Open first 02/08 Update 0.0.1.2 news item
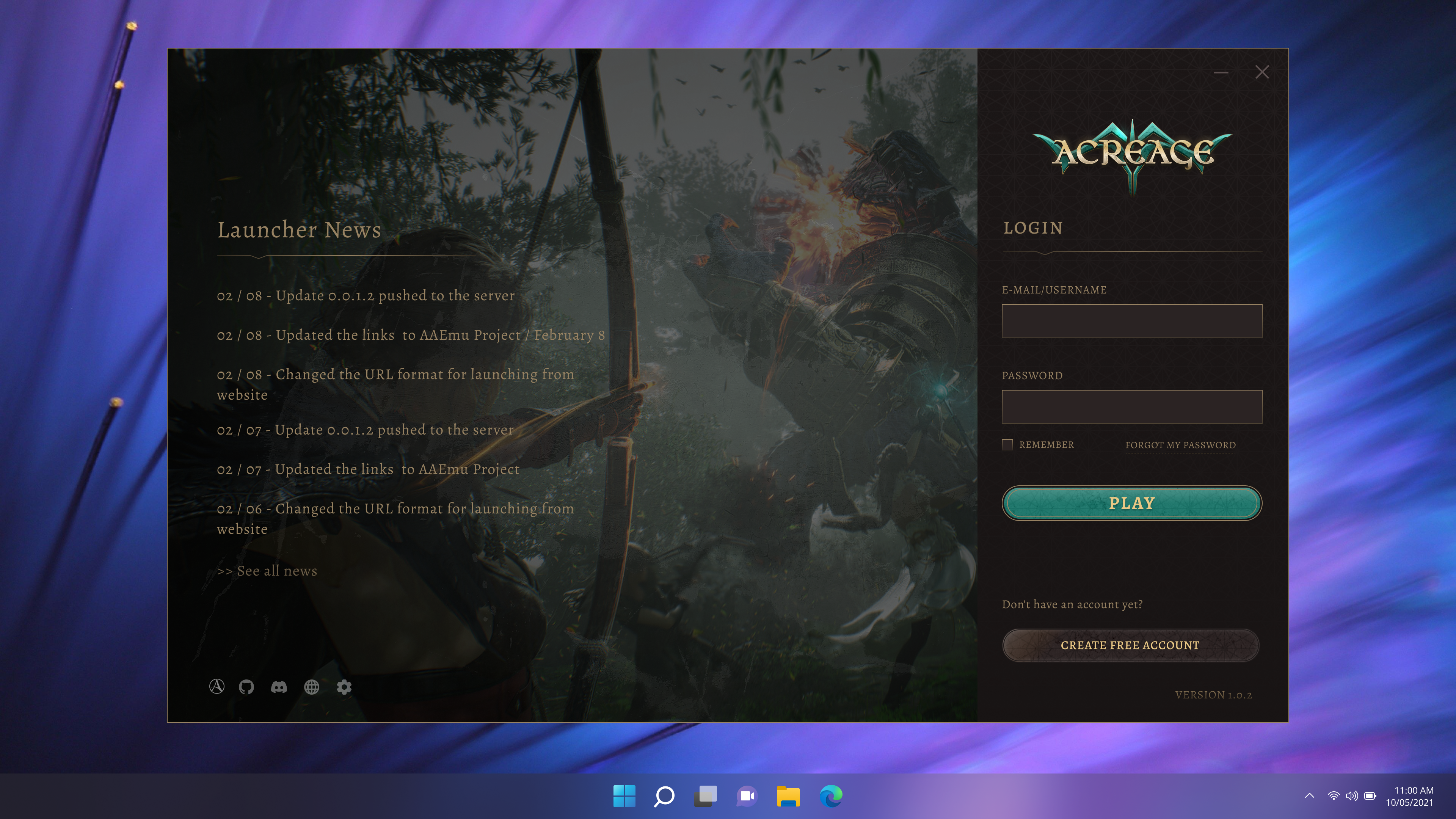 [x=366, y=296]
